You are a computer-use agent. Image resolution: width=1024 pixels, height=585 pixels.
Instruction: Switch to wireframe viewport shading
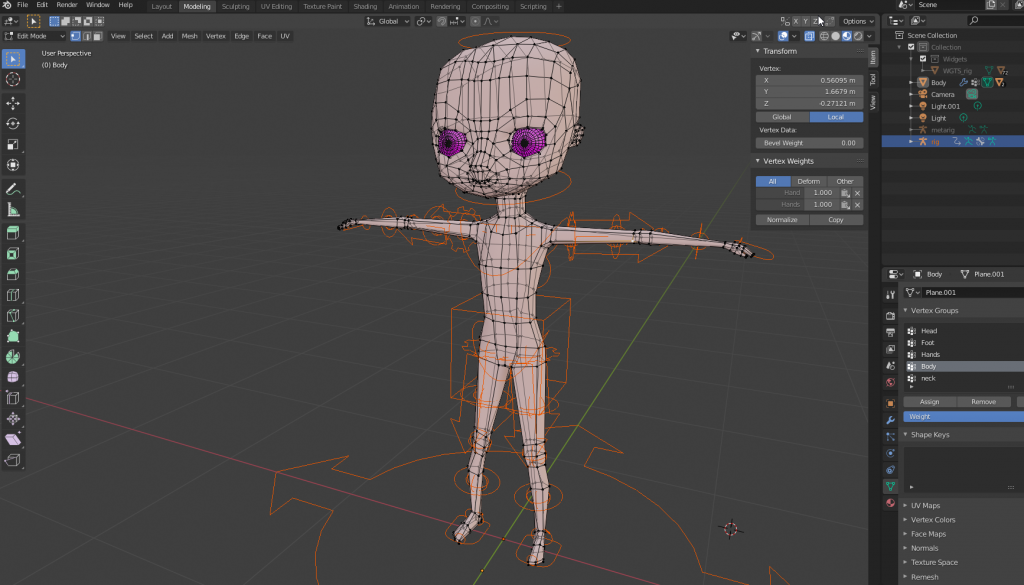[x=824, y=37]
